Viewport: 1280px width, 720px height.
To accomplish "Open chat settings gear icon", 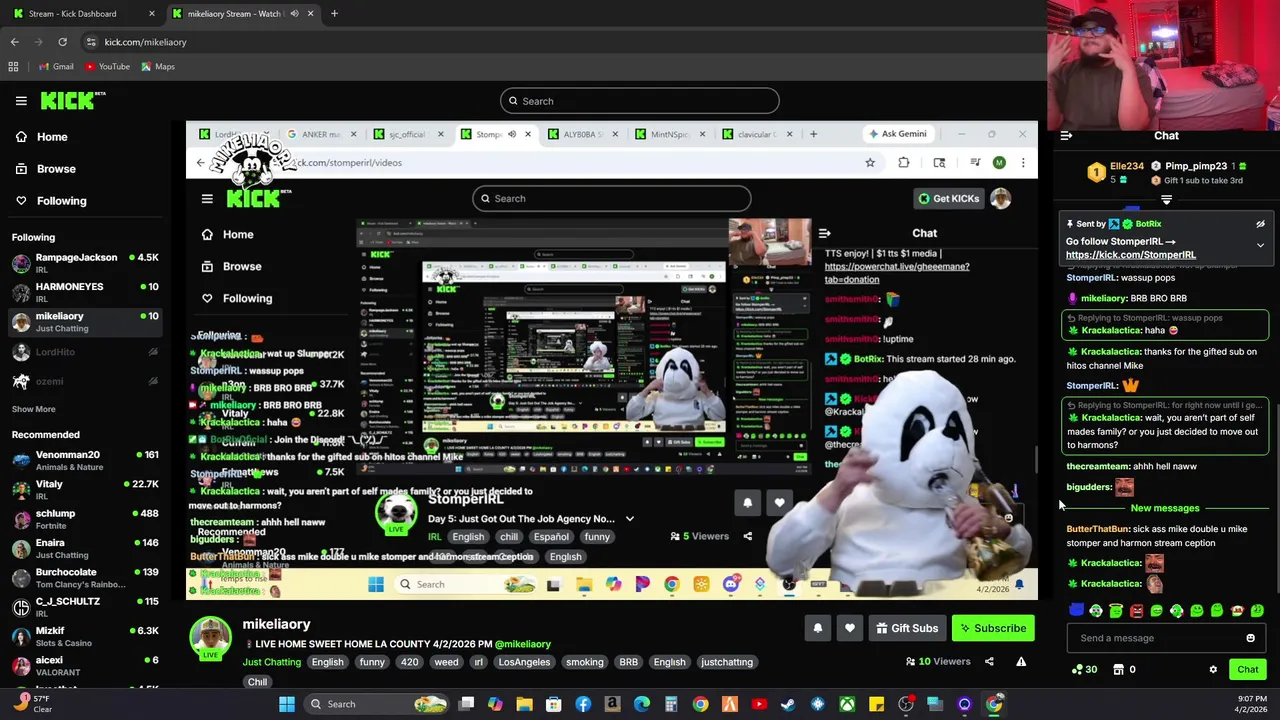I will [x=1213, y=670].
